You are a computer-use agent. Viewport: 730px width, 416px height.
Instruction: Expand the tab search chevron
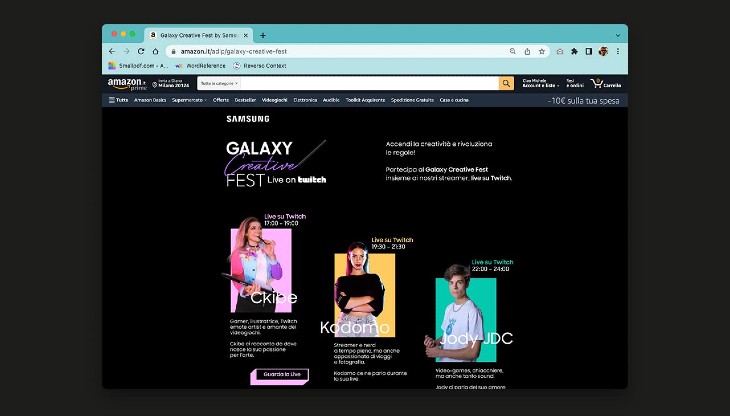pos(618,35)
